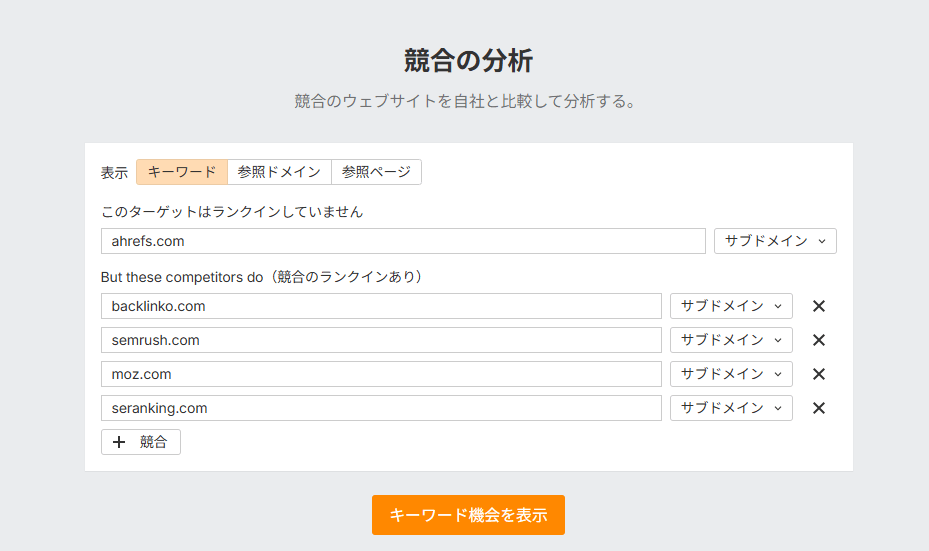Remove the backlinko.com competitor row
929x551 pixels.
(x=819, y=306)
